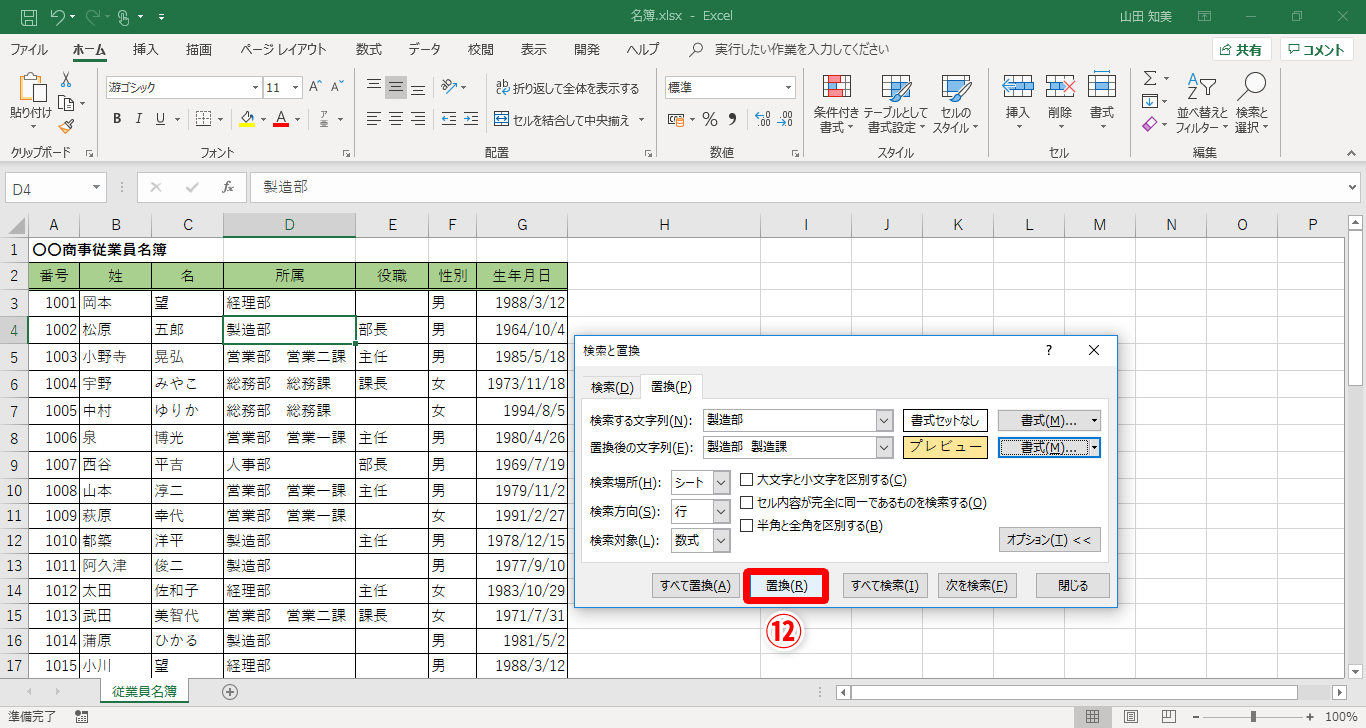Switch to the データ ribbon tab
Screen dimensions: 1366x728
pos(424,49)
